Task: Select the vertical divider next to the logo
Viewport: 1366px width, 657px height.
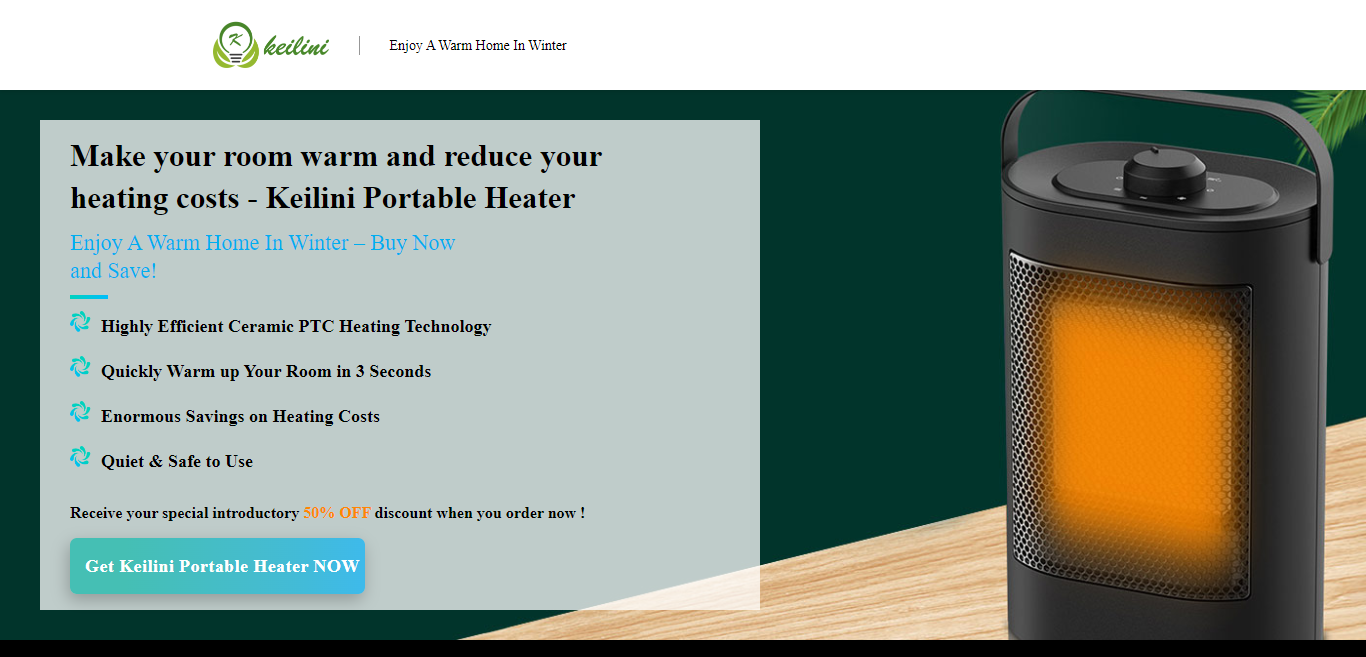Action: click(x=358, y=45)
